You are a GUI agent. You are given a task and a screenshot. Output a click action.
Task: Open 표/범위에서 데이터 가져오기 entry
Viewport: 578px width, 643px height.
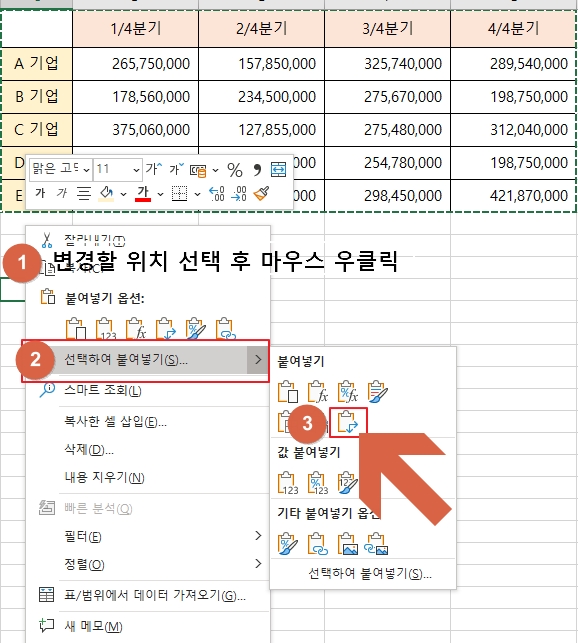[148, 595]
